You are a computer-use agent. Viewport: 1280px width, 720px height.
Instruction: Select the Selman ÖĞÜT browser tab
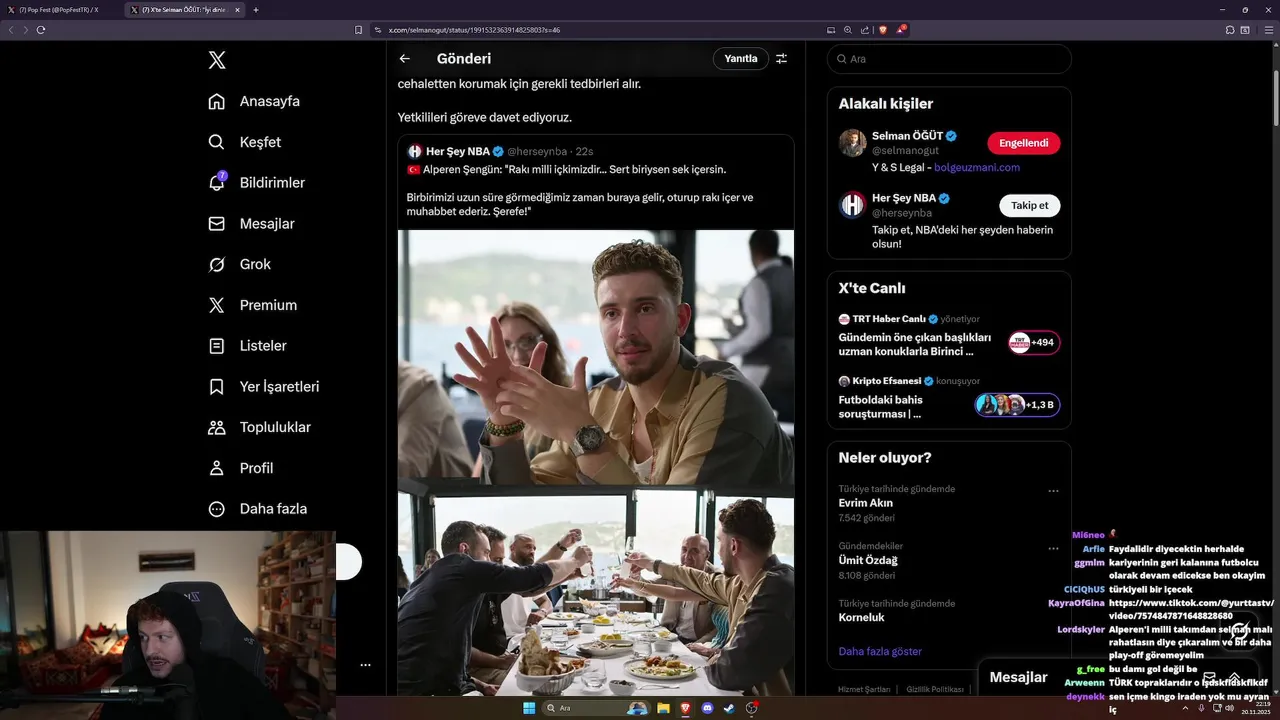[185, 9]
